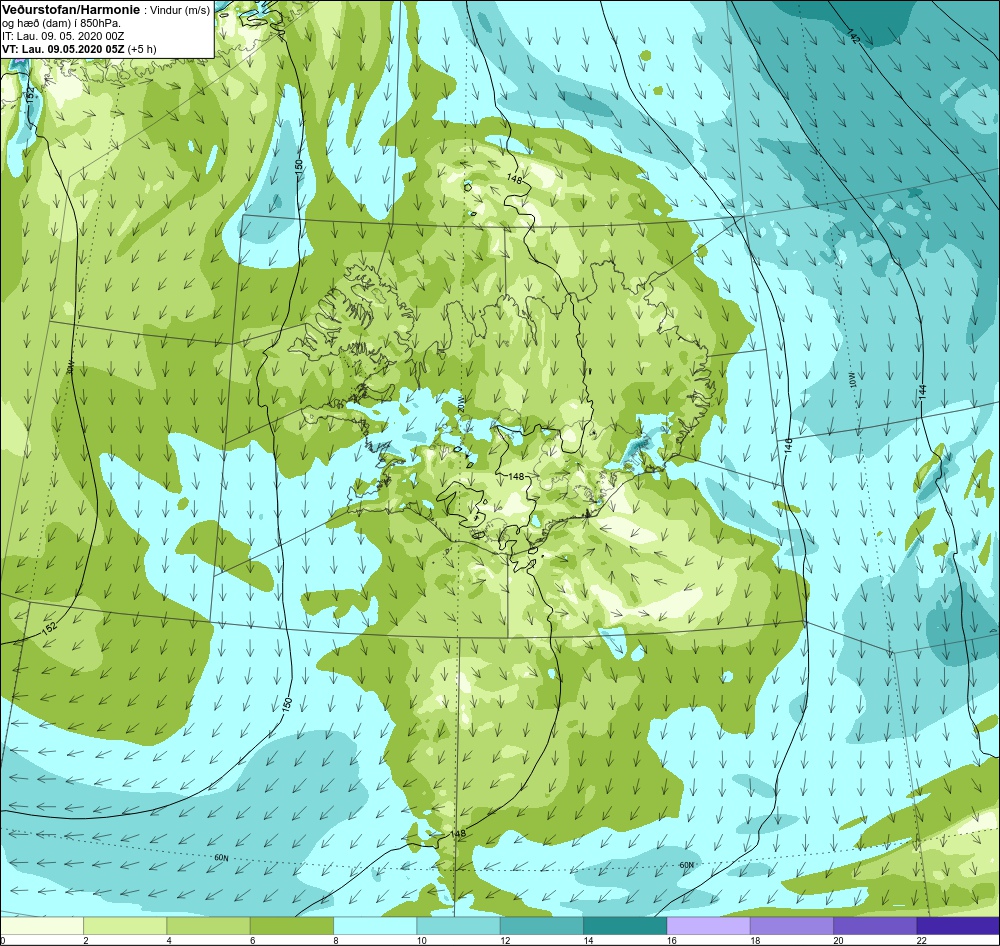Viewport: 1000px width, 946px height.
Task: Click the 10–12 m/s light teal legend swatch
Action: [459, 925]
